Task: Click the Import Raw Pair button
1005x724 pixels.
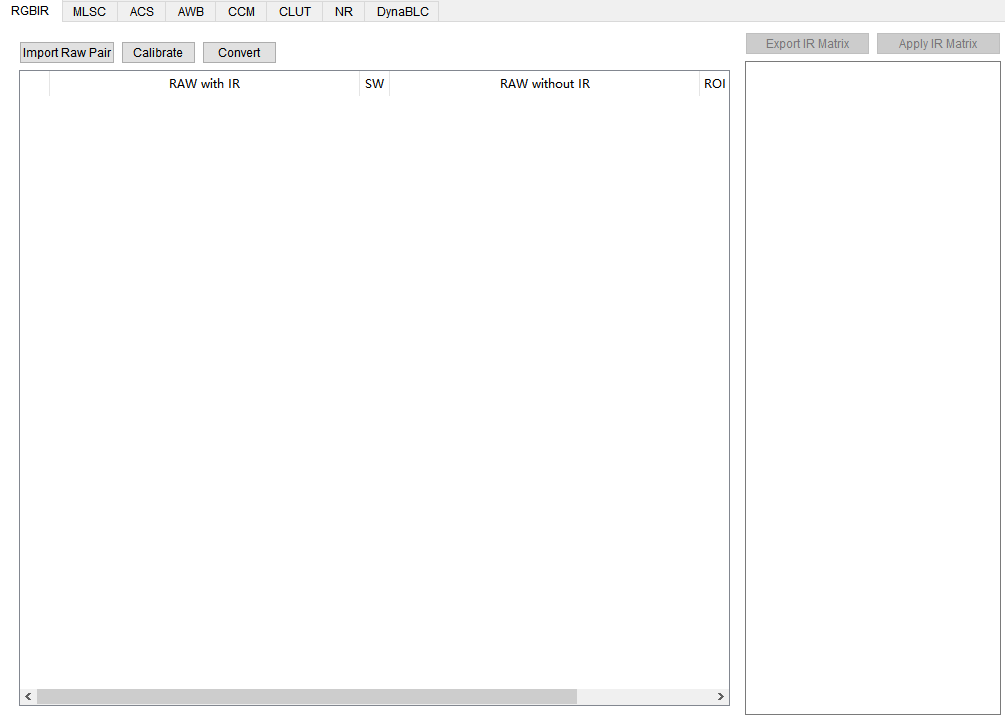Action: tap(67, 53)
